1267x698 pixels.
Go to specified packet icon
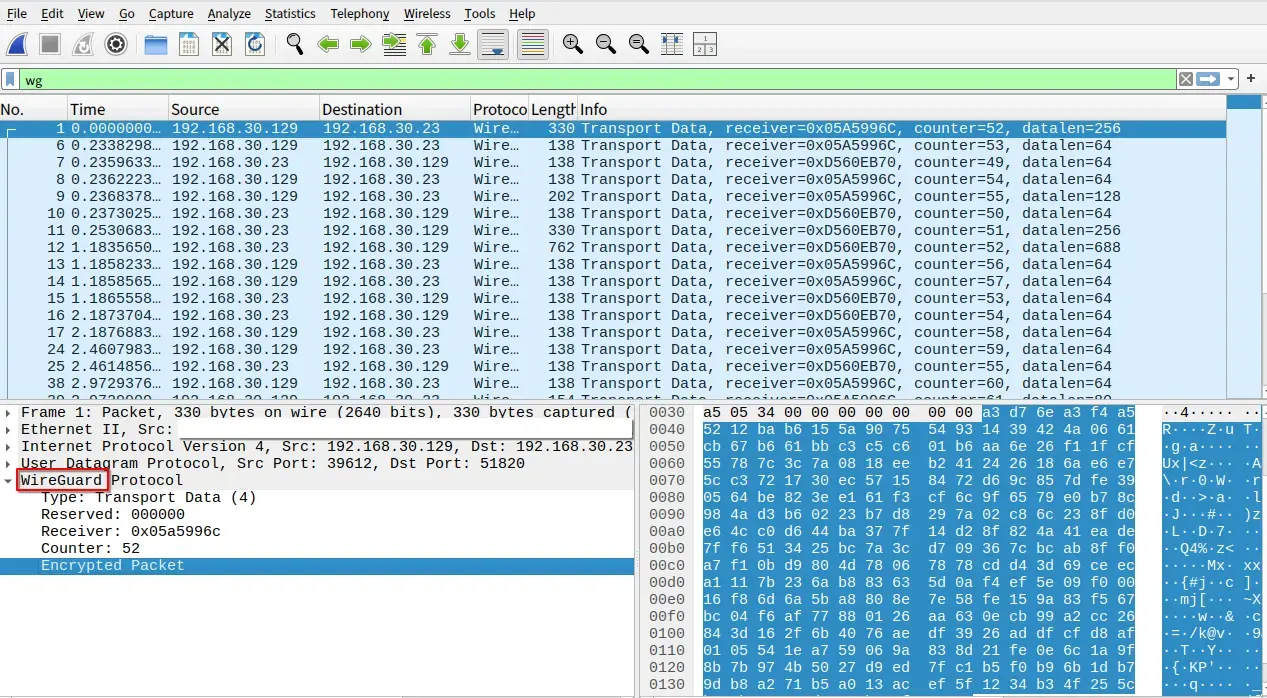coord(394,44)
